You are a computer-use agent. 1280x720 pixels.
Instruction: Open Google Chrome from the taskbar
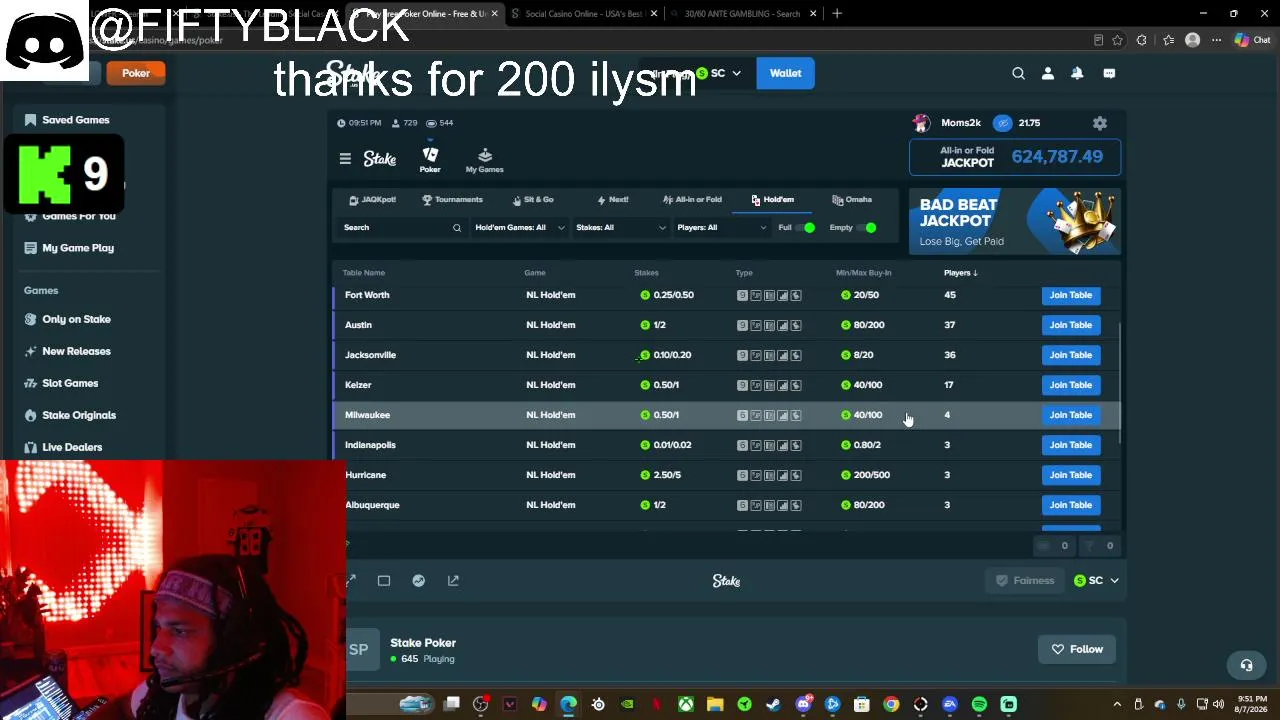tap(891, 704)
